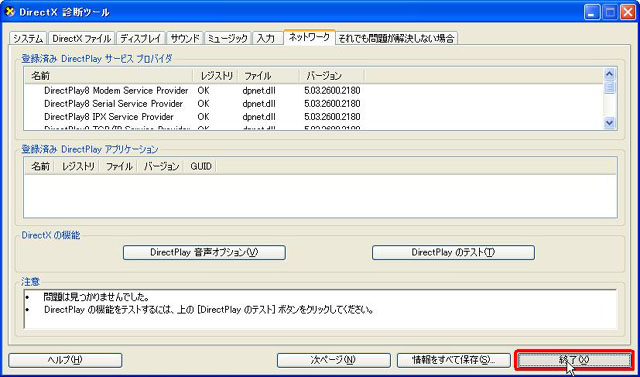Open the それでも問題が解決しない場合 tab

[396, 38]
